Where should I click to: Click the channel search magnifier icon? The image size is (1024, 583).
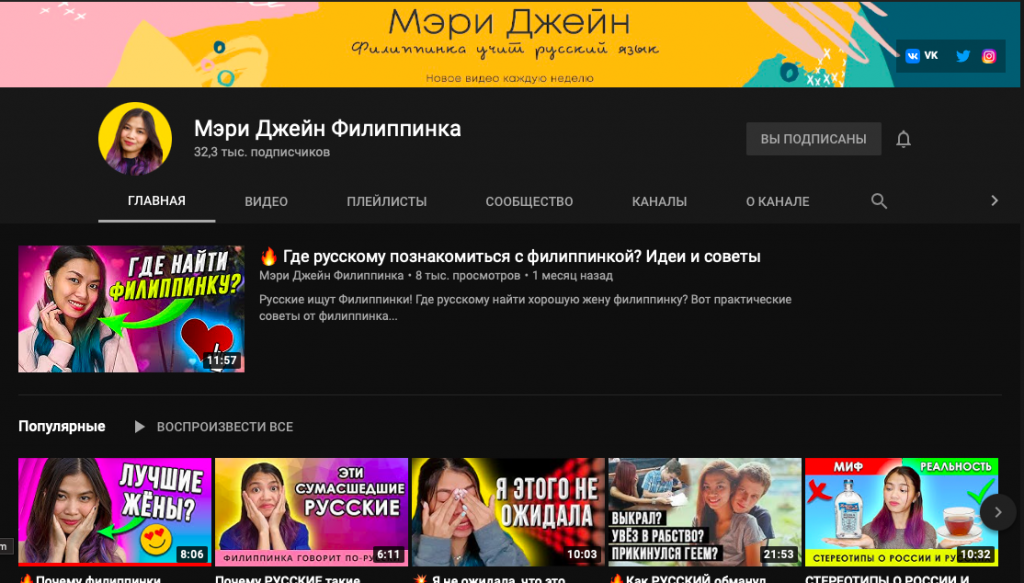(x=879, y=201)
